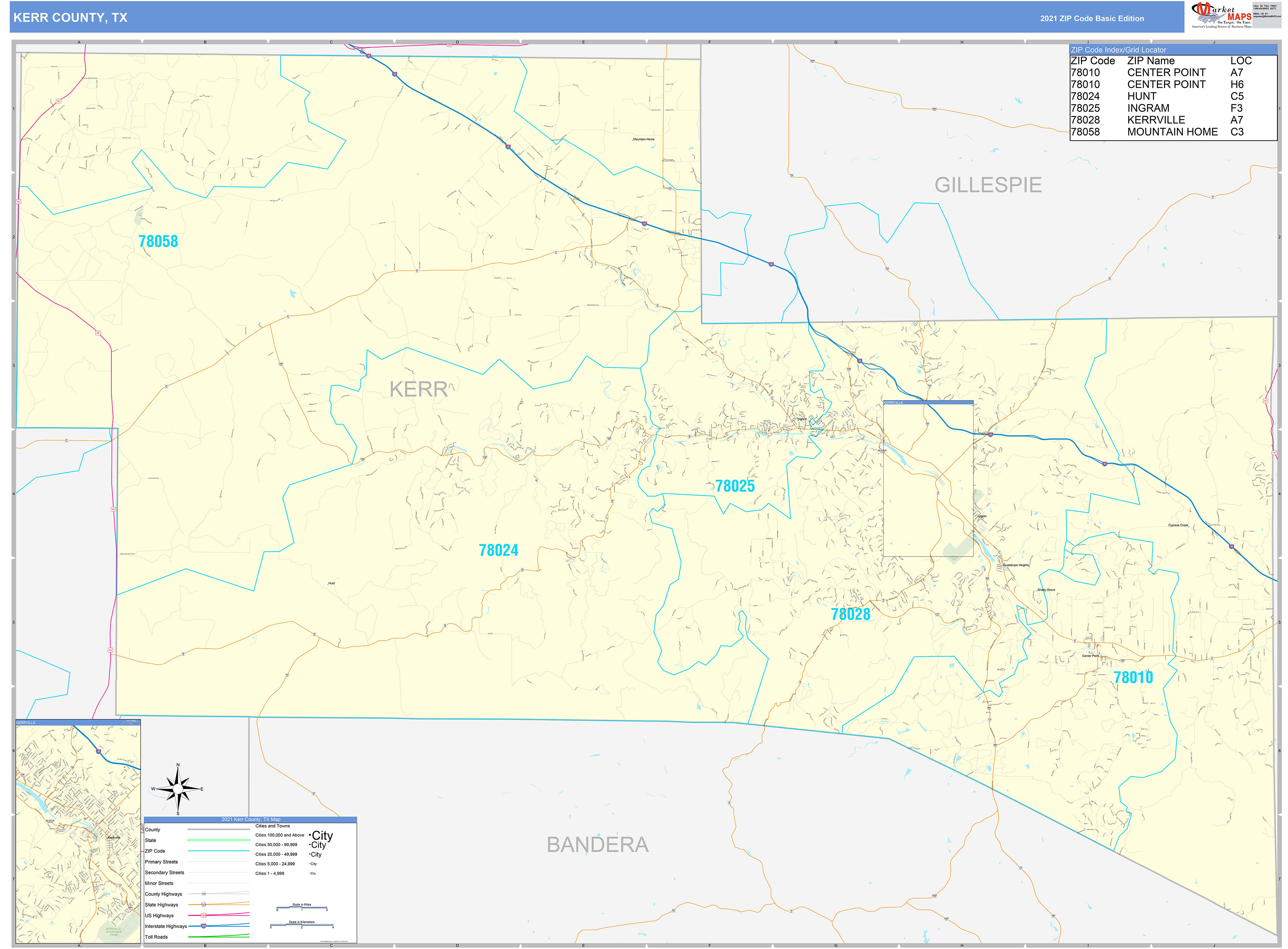Click the County Highways 123 marker in legend
This screenshot has height=949, width=1288.
pos(203,894)
